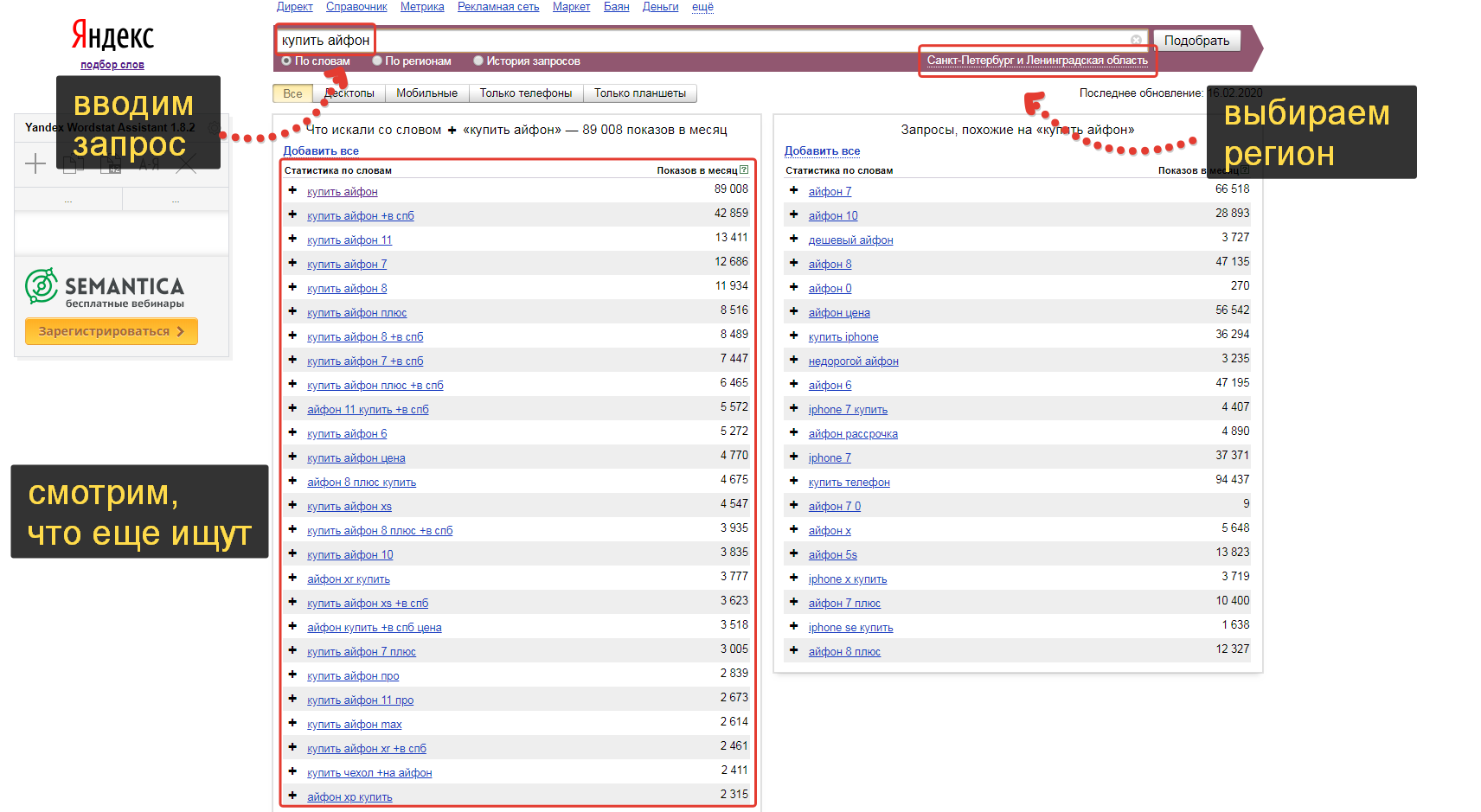Image resolution: width=1481 pixels, height=812 pixels.
Task: Click plus icon next to 'купить айфон про'
Action: click(292, 675)
